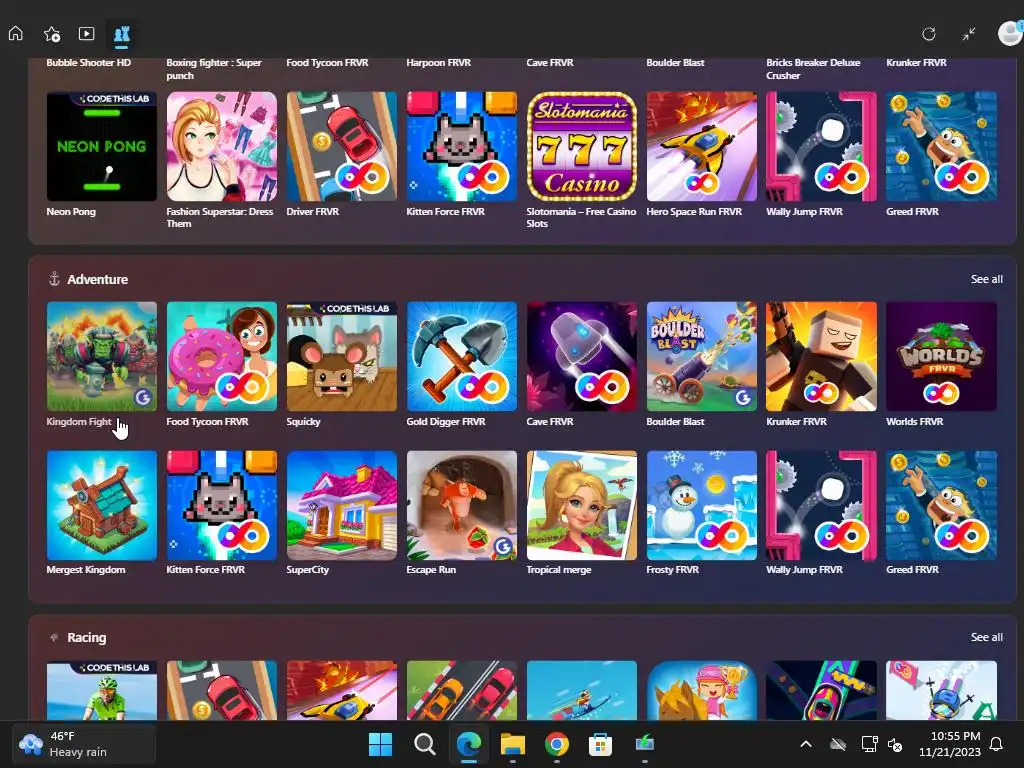
Task: Open Microsoft Store from taskbar
Action: pos(600,744)
